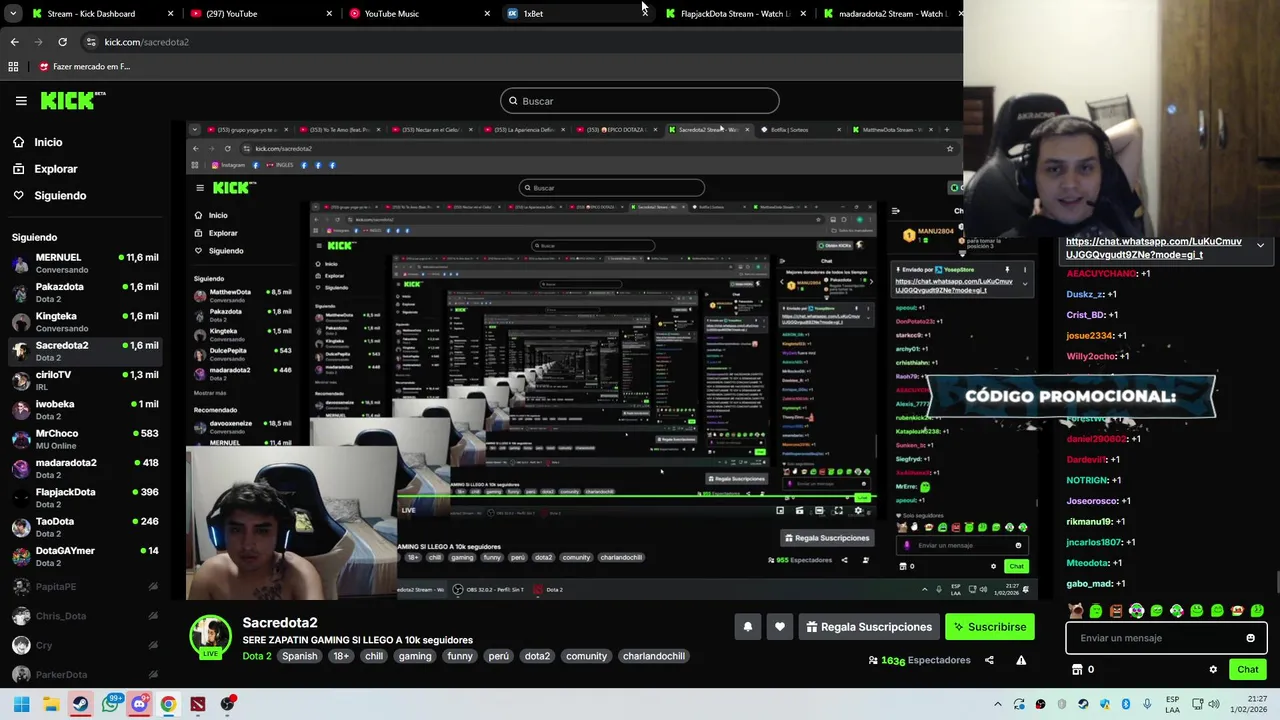Open DotaGAYmer channel in following list

point(85,556)
